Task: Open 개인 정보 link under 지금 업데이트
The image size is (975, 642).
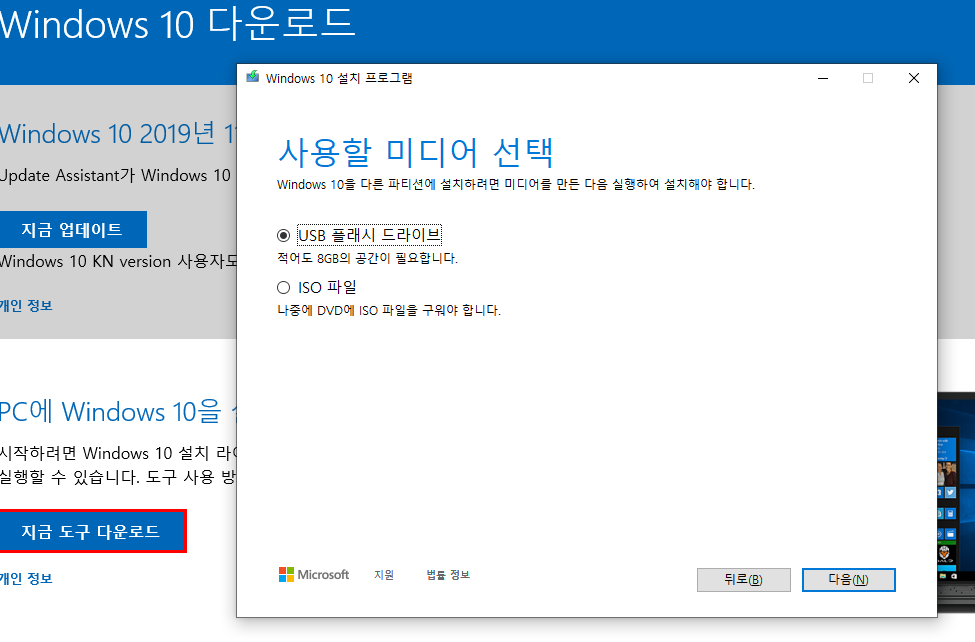Action: [x=26, y=305]
